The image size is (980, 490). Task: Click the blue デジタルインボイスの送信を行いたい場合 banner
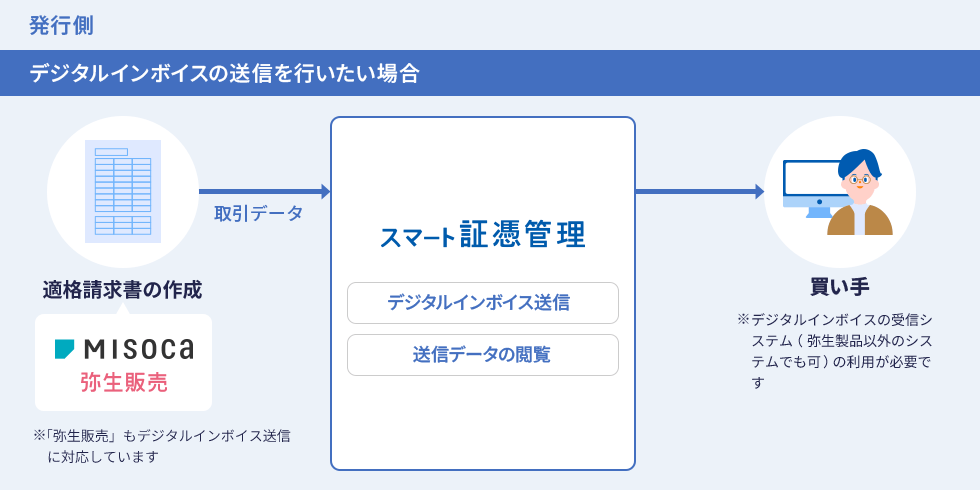coord(490,73)
